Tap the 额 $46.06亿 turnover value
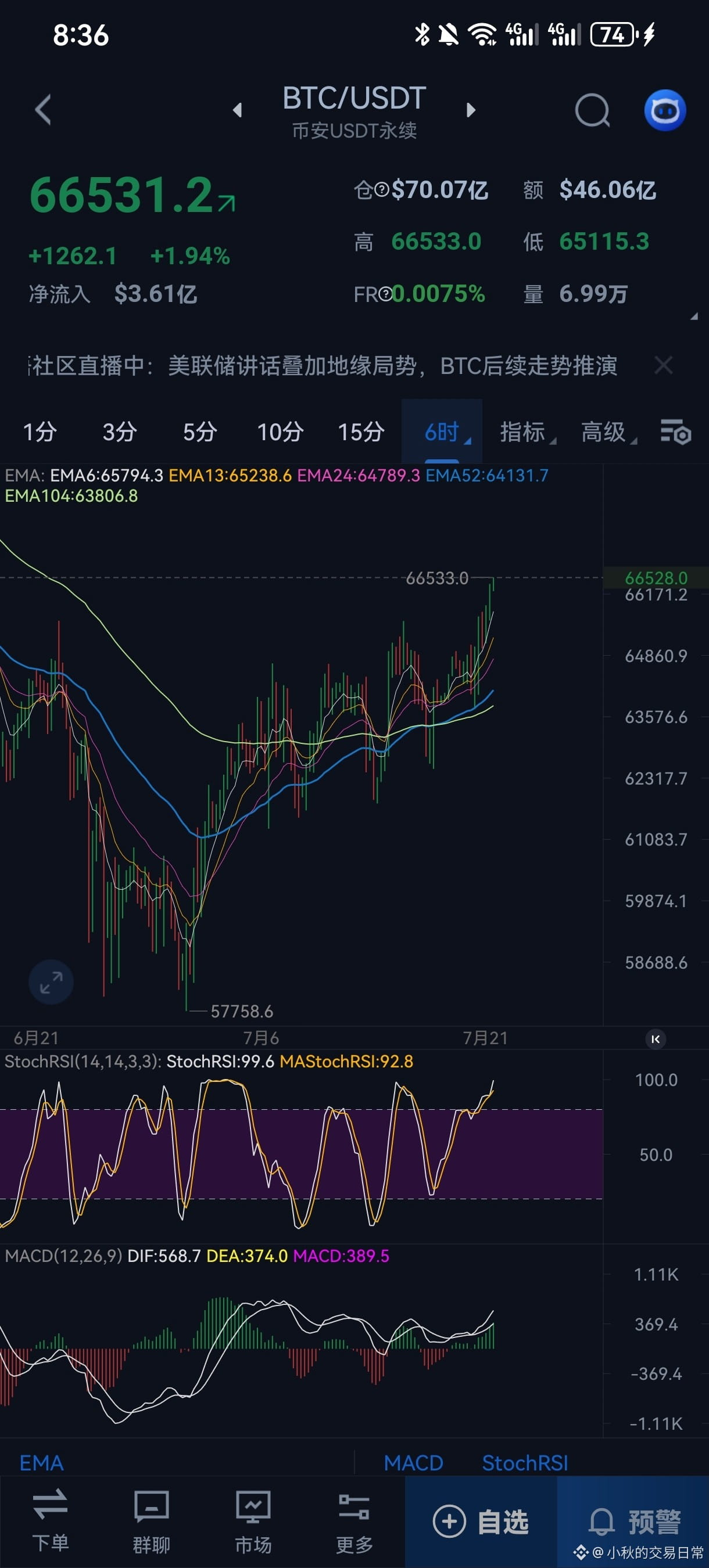This screenshot has height=1568, width=709. (590, 190)
